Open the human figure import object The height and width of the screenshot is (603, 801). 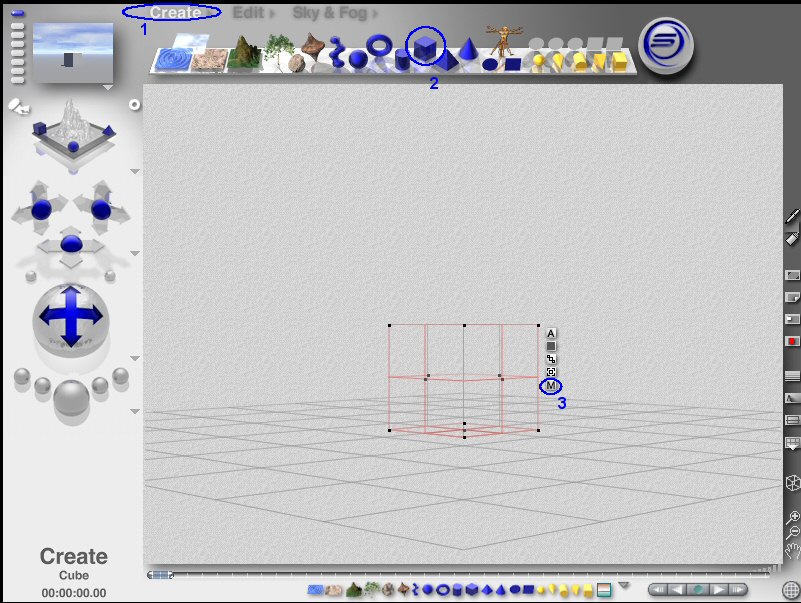click(x=504, y=41)
